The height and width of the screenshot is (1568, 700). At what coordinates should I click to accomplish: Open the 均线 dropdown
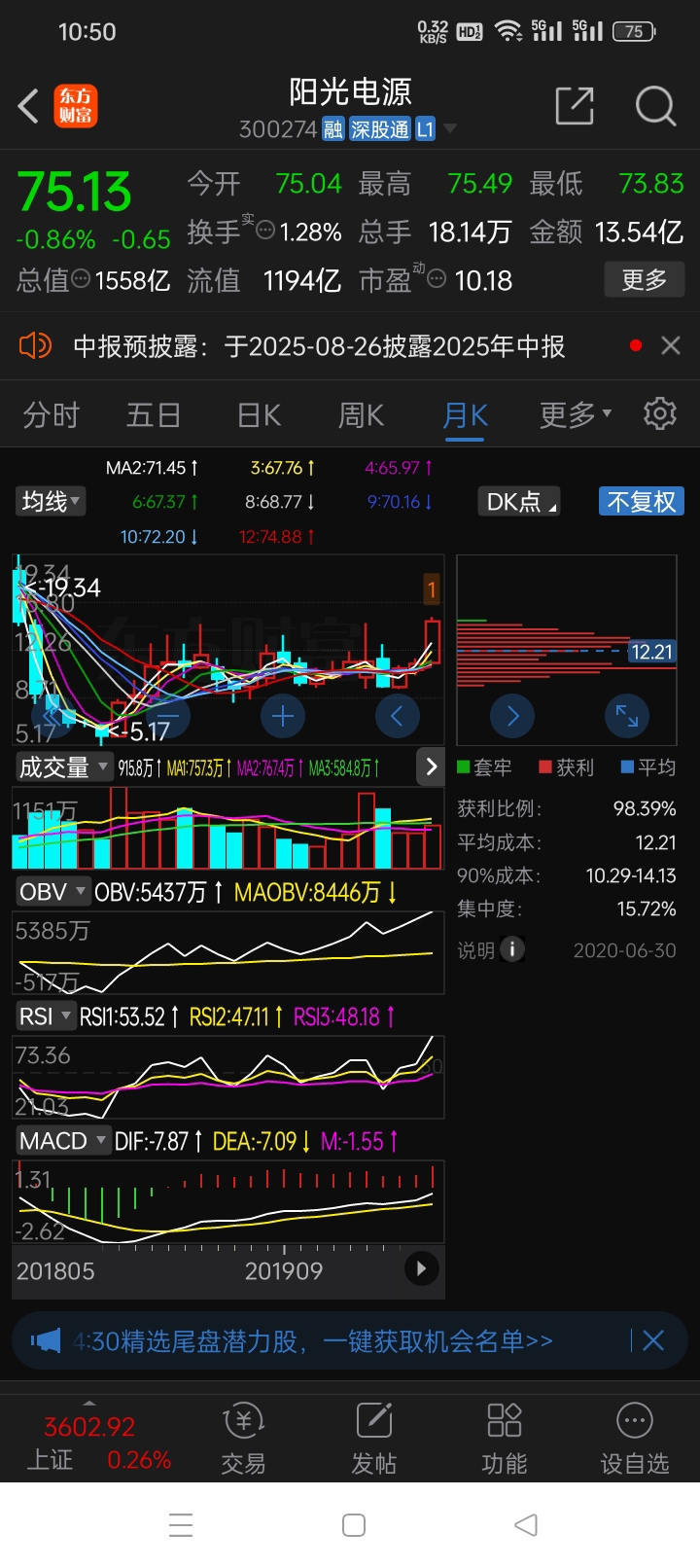click(x=51, y=502)
